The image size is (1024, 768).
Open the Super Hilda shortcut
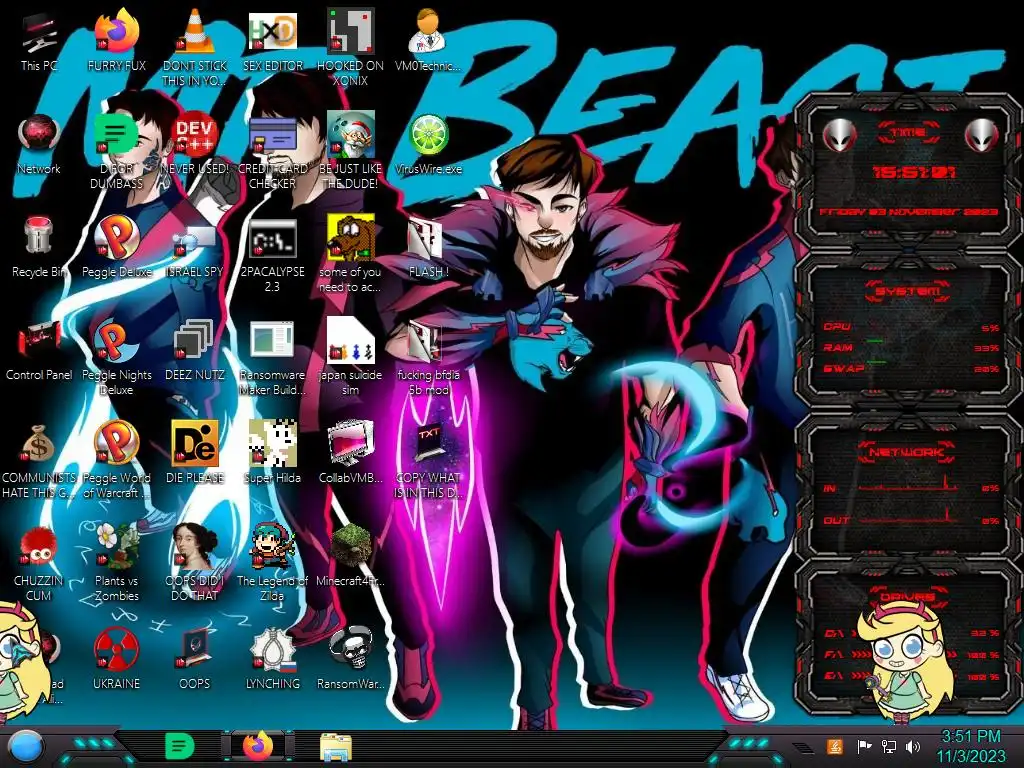pos(272,443)
